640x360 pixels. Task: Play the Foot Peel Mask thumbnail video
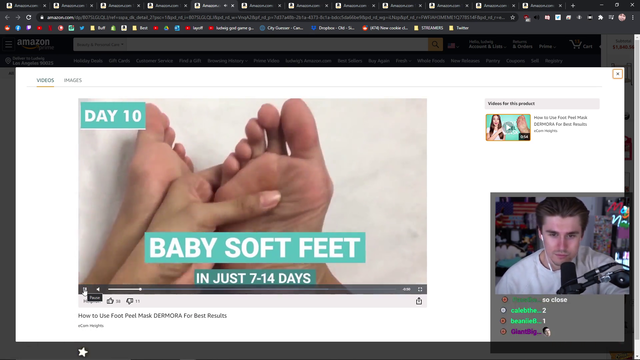[508, 127]
